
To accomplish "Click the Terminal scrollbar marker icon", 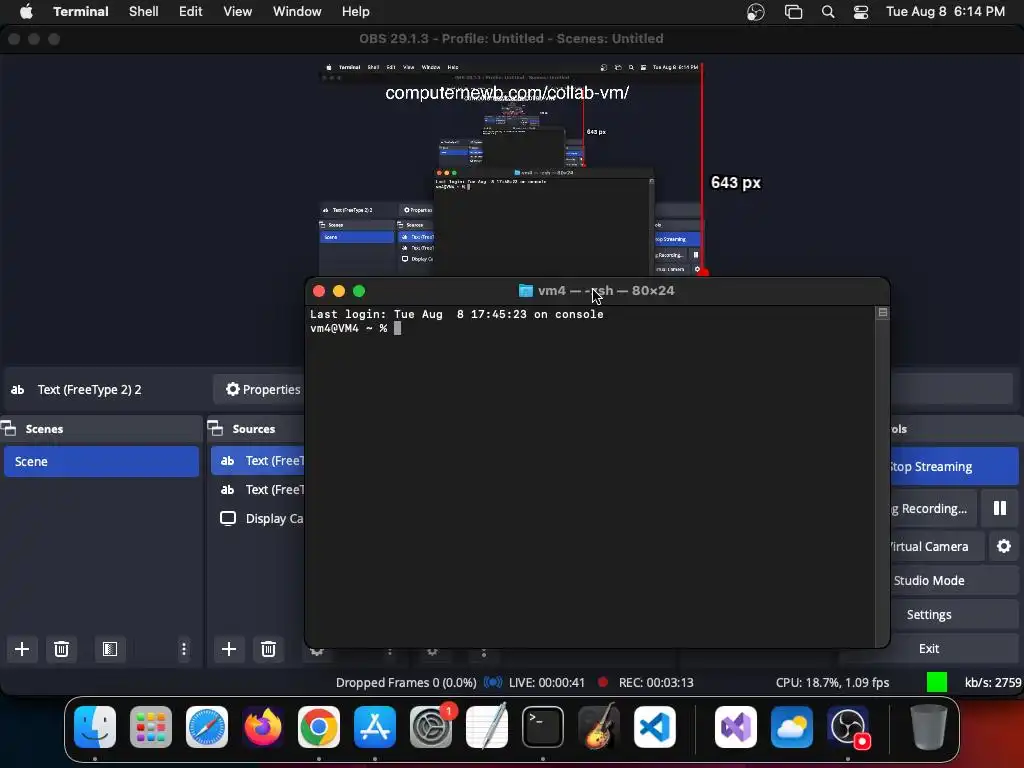I will coord(882,313).
